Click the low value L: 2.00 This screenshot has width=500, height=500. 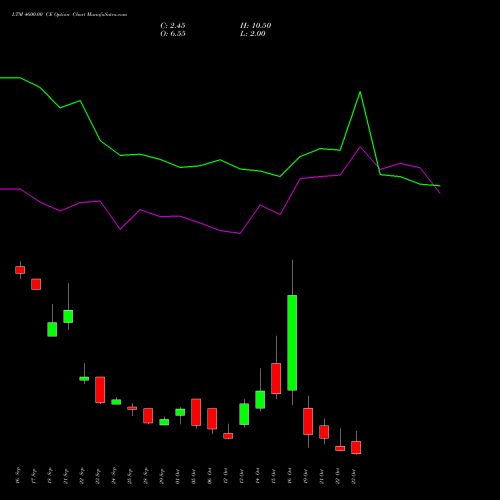(253, 34)
